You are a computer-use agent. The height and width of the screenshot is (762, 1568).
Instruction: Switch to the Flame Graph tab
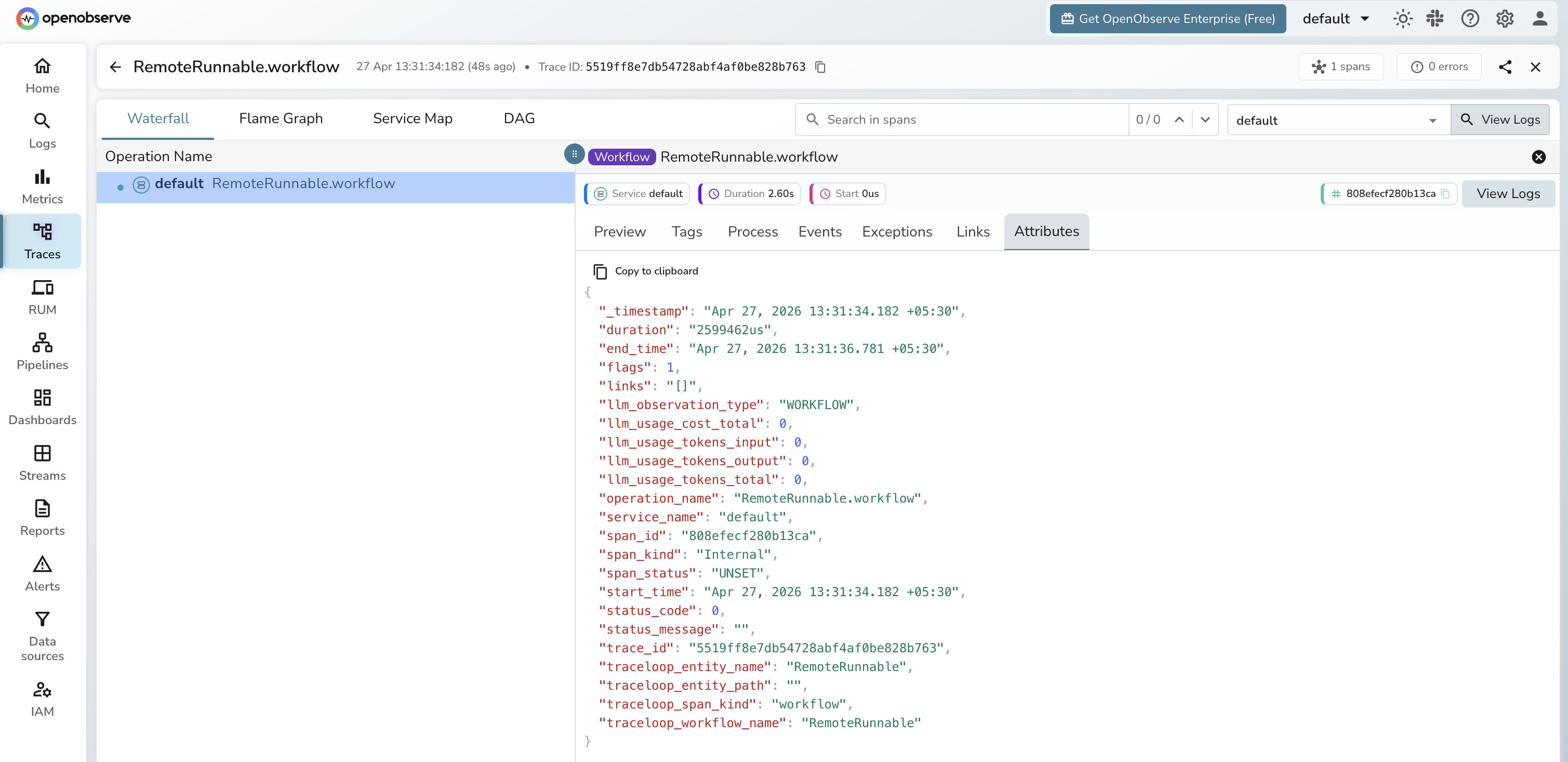click(281, 118)
